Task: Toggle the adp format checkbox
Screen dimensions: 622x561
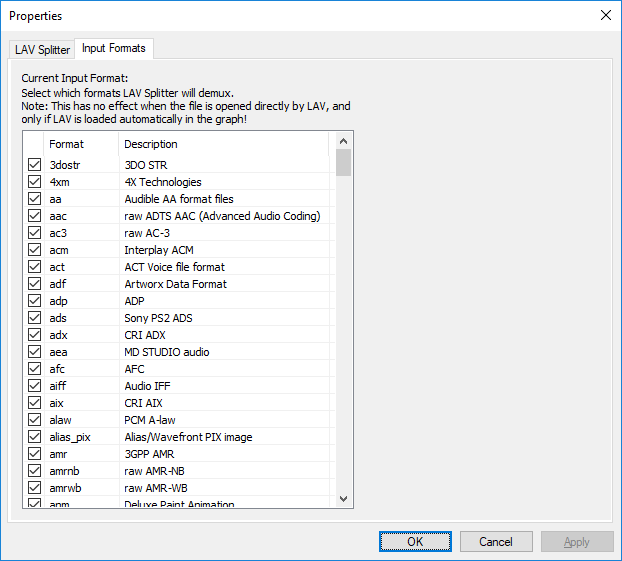Action: [x=35, y=301]
